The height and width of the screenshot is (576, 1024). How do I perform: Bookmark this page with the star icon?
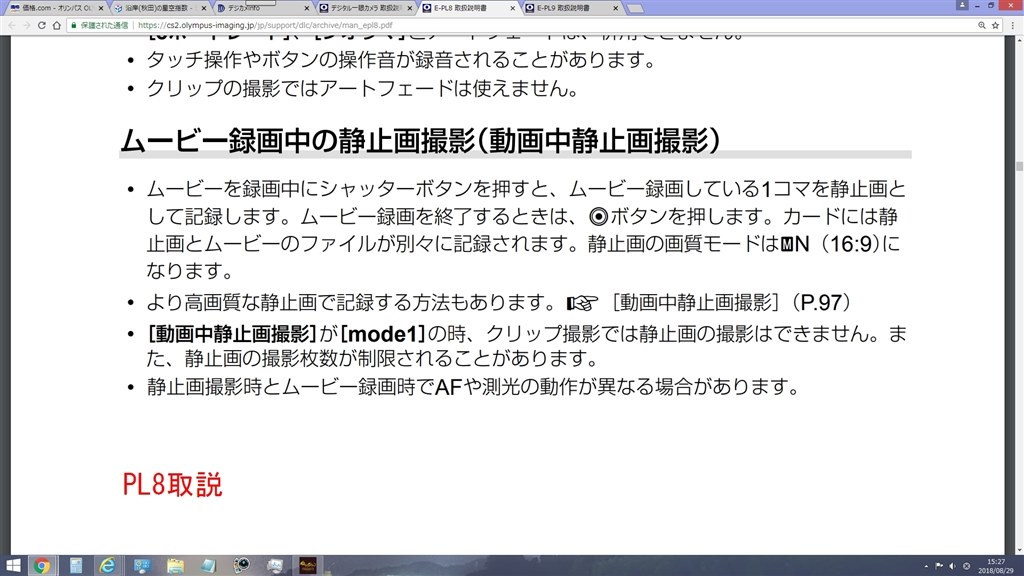[995, 25]
